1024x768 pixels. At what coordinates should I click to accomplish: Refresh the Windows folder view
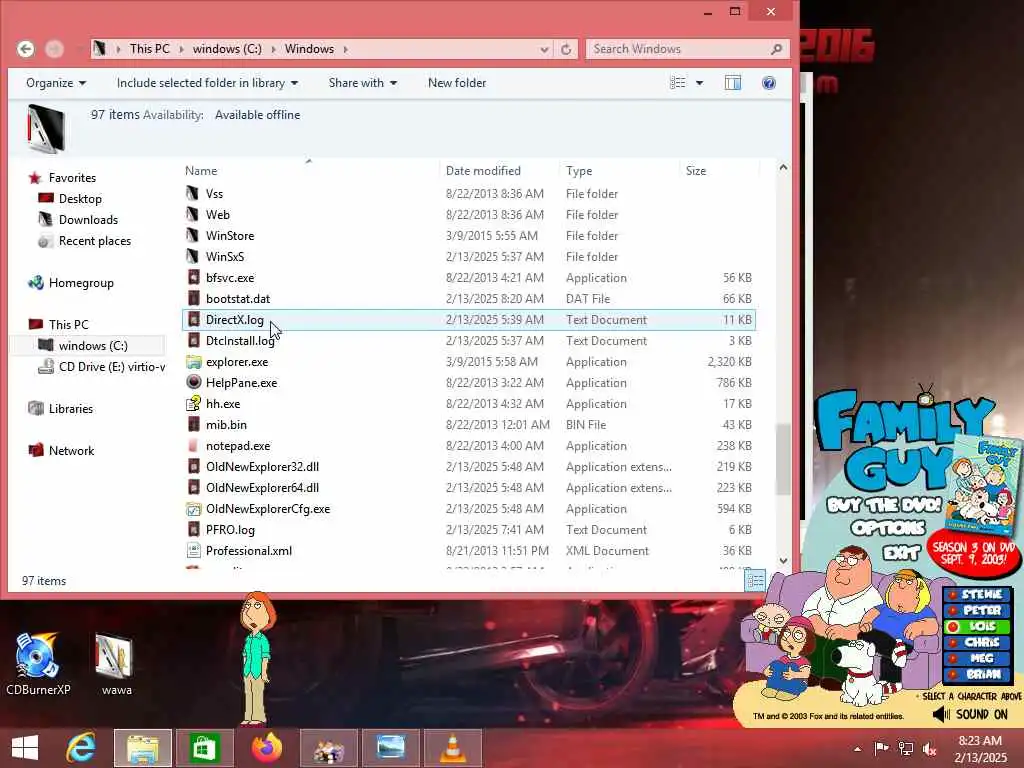(566, 49)
